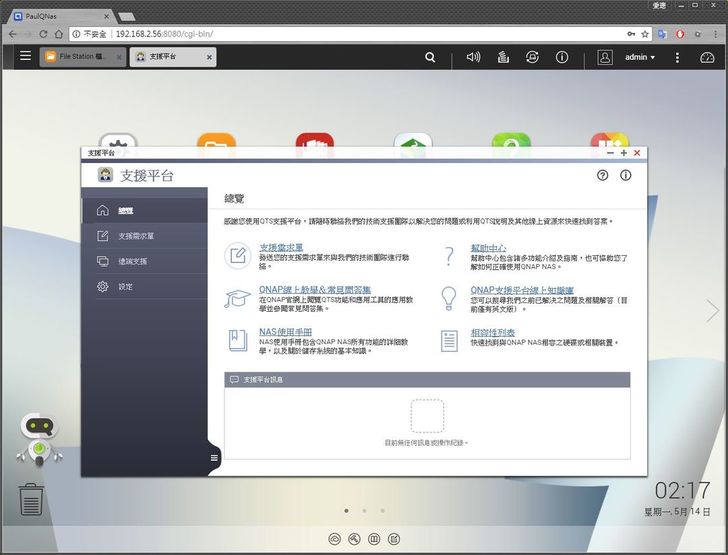This screenshot has height=555, width=728.
Task: Open the volume control icon in toolbar
Action: (x=473, y=57)
